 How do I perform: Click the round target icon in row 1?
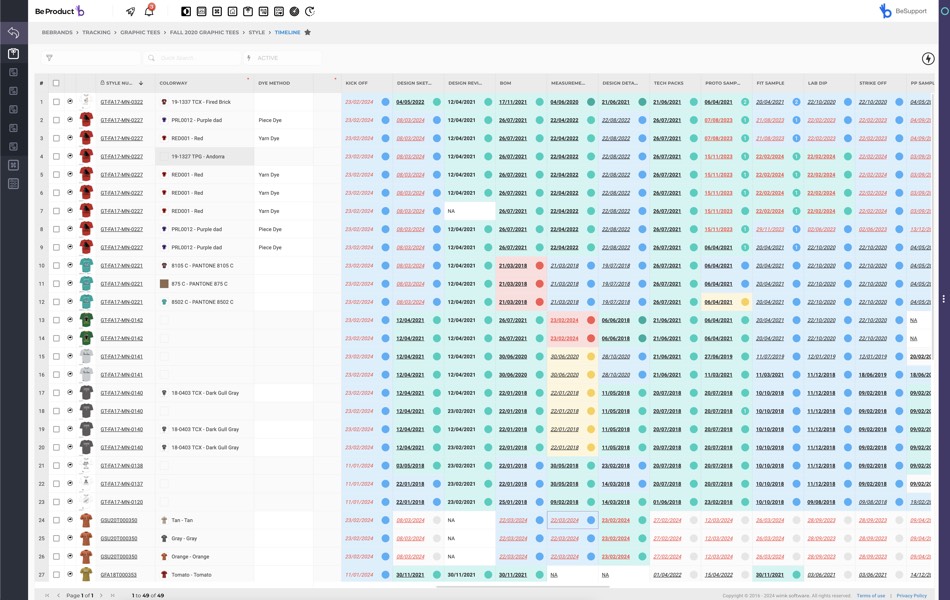(70, 102)
